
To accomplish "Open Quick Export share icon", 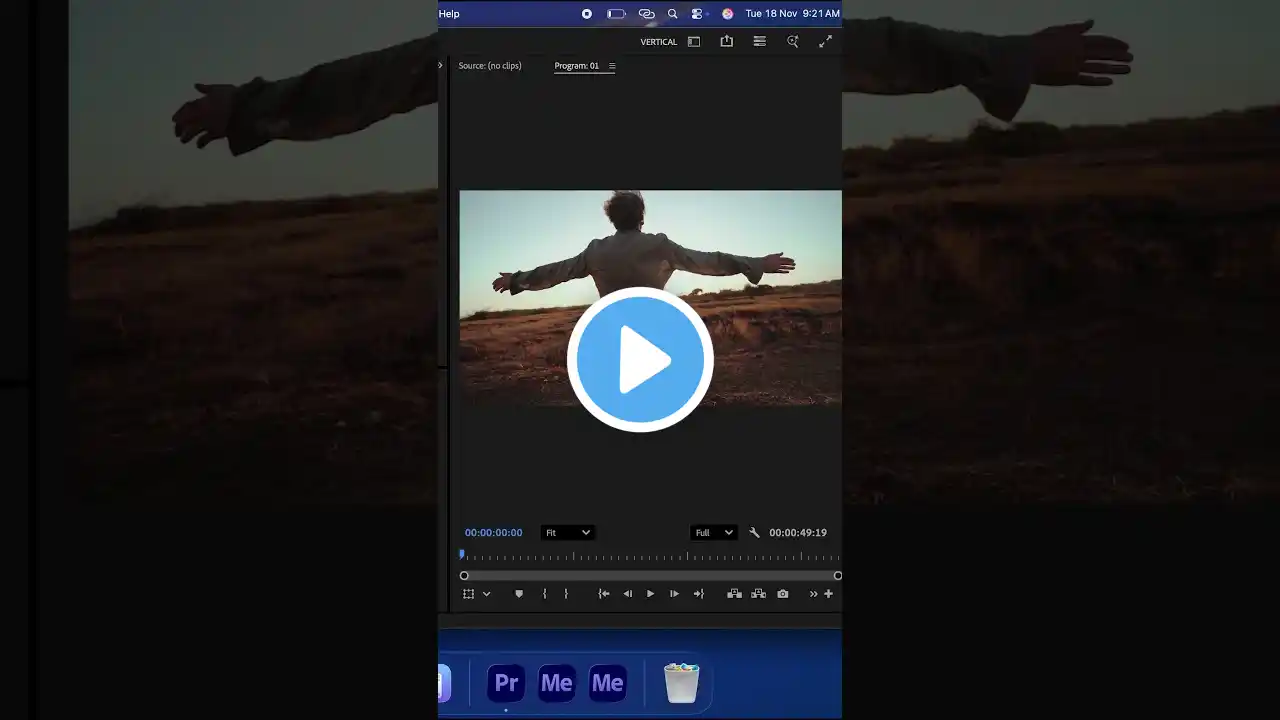I will coord(727,42).
